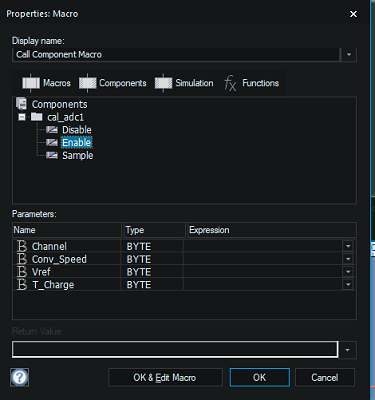The height and width of the screenshot is (400, 375).
Task: Click the T_Charge byte type icon
Action: click(22, 284)
